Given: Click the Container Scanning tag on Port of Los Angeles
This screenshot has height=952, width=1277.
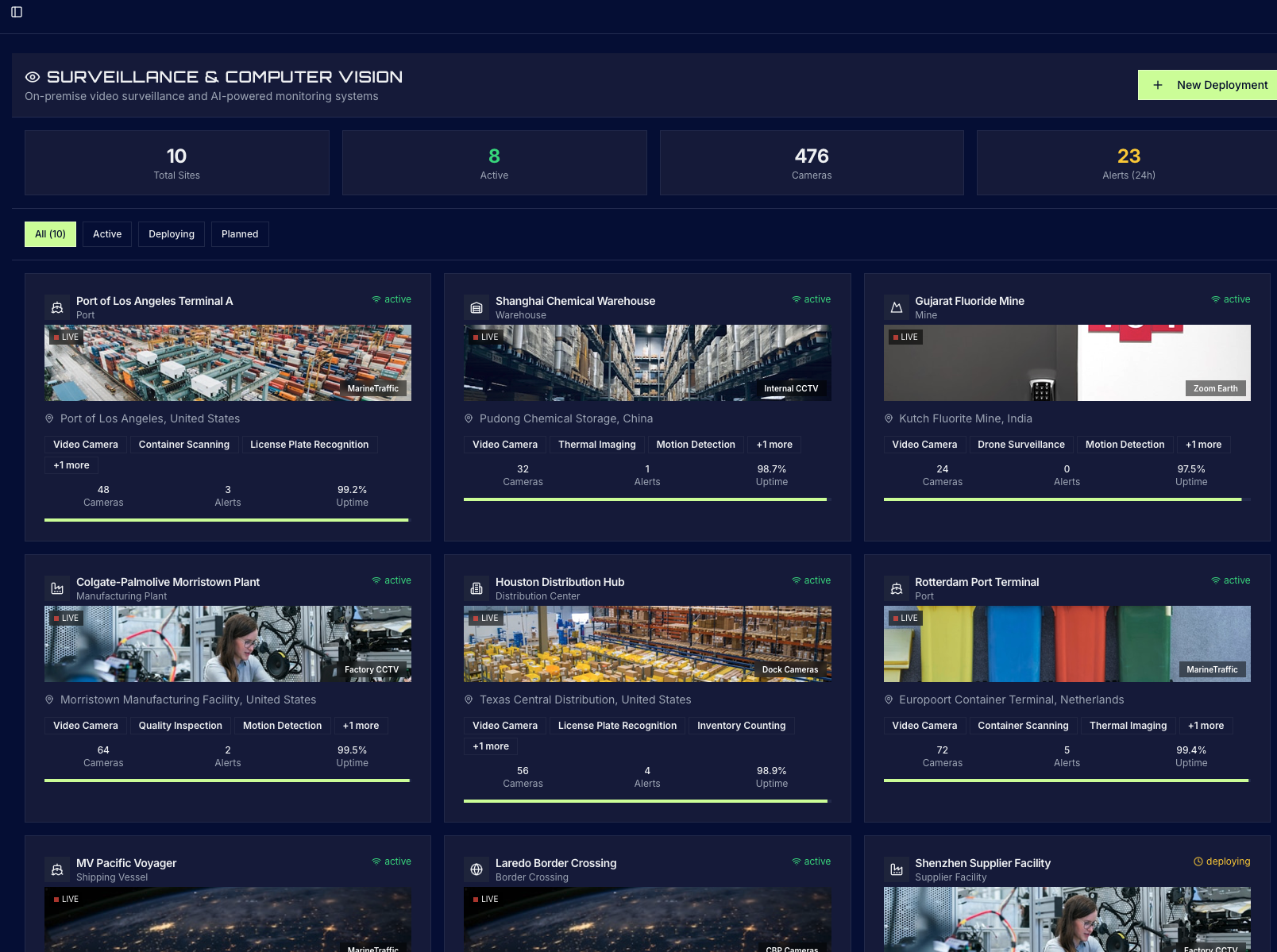Looking at the screenshot, I should pyautogui.click(x=184, y=445).
